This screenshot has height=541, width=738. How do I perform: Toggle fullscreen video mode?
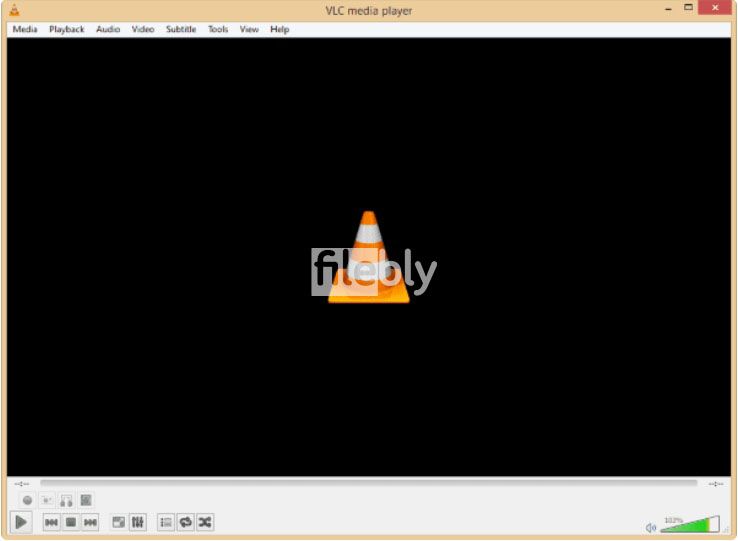(x=119, y=522)
